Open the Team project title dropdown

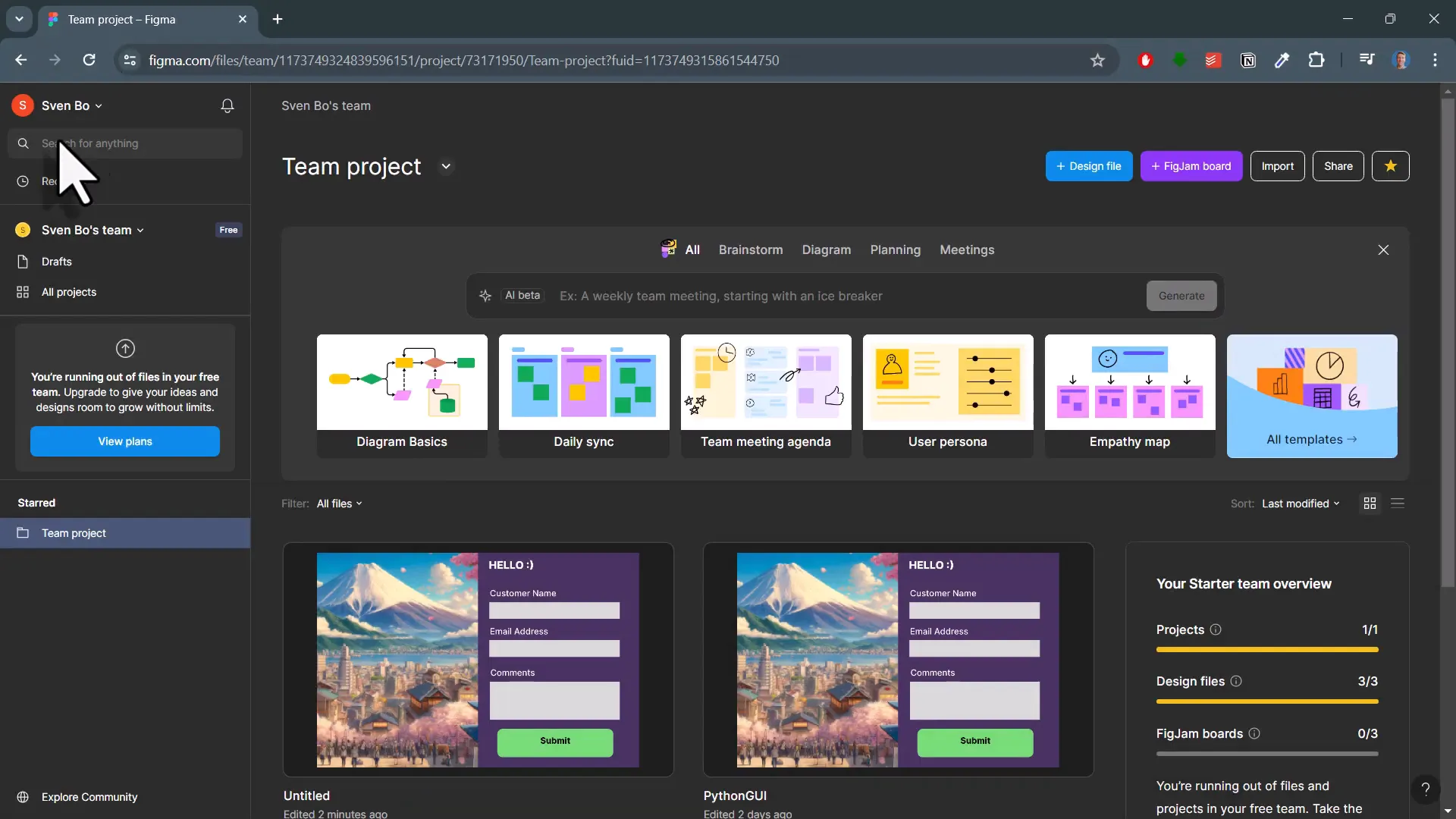446,166
